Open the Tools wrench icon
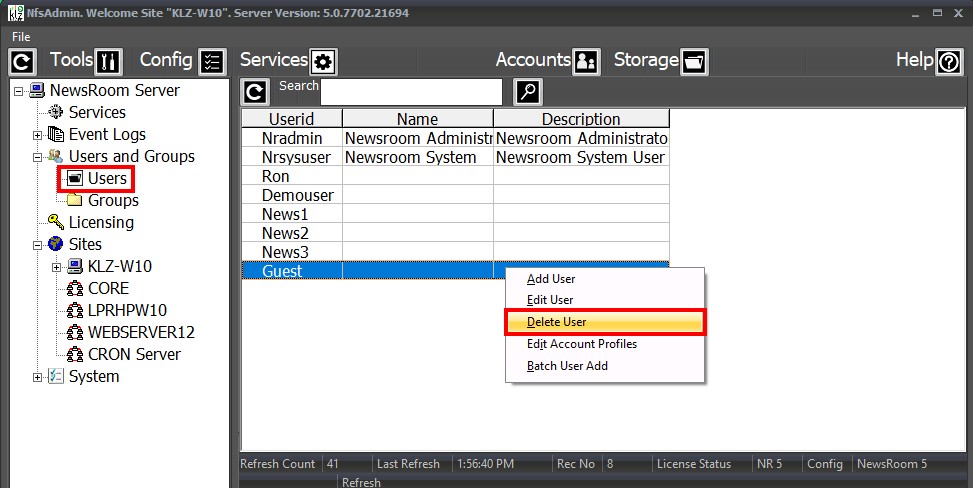Viewport: 973px width, 488px height. tap(109, 61)
